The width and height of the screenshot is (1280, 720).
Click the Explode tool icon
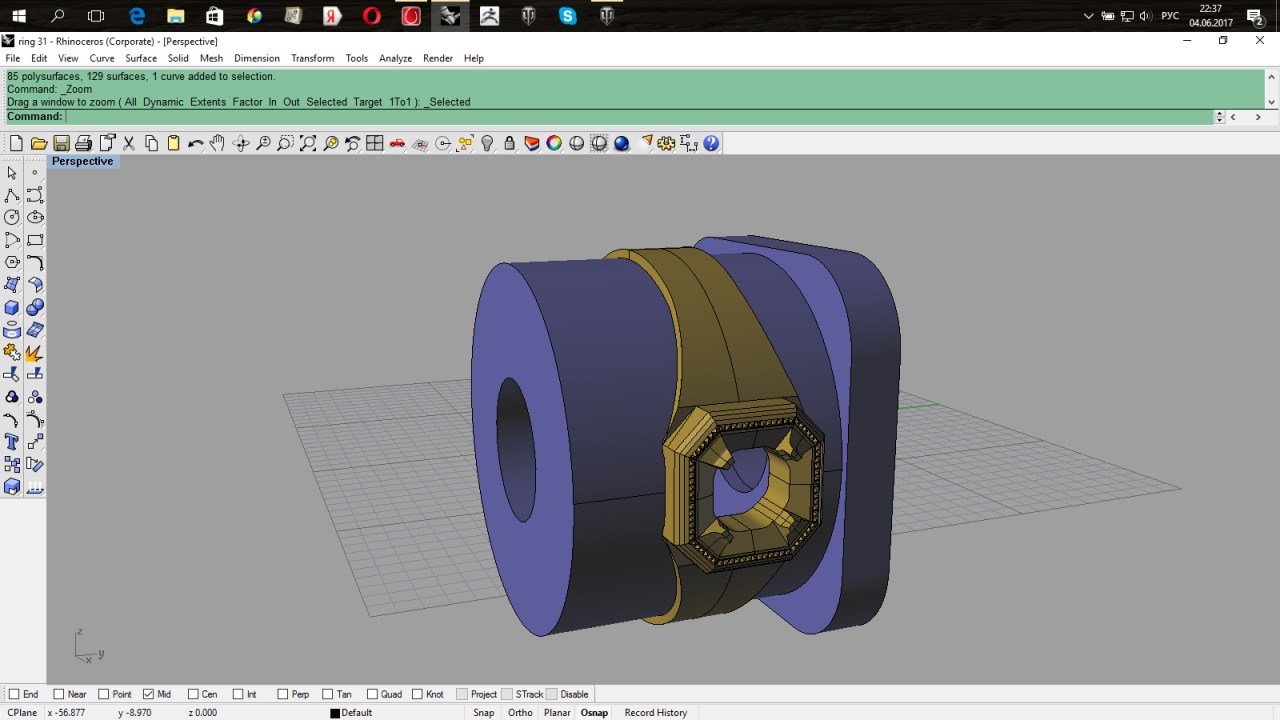click(34, 353)
